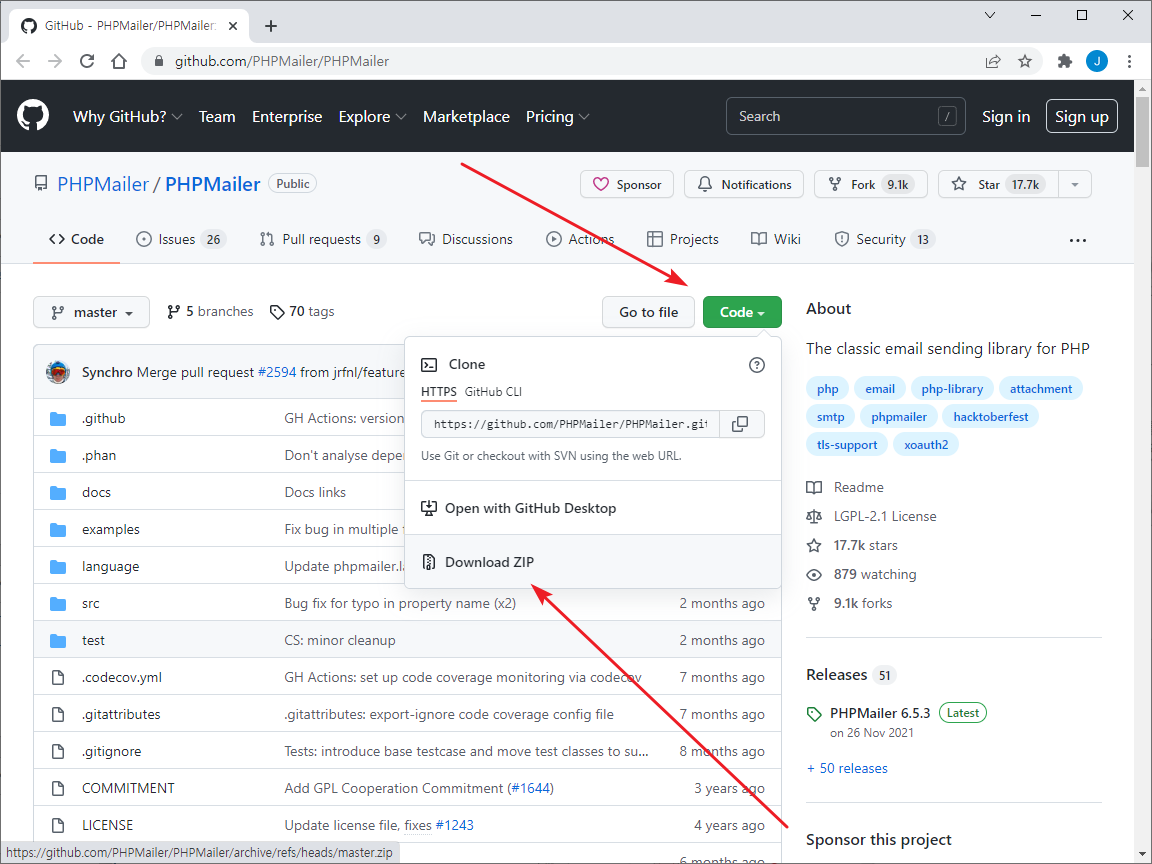The image size is (1152, 864).
Task: Open Clone help question mark icon
Action: point(756,365)
